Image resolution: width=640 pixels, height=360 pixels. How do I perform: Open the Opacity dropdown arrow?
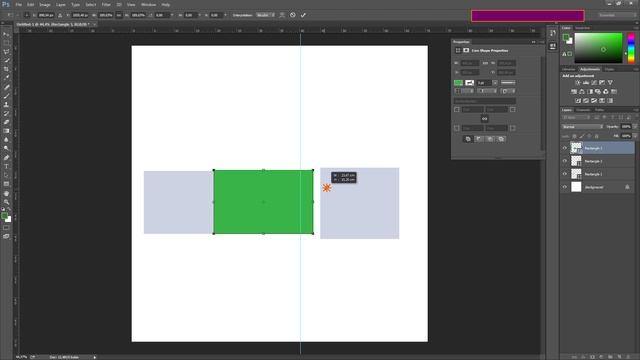[635, 127]
